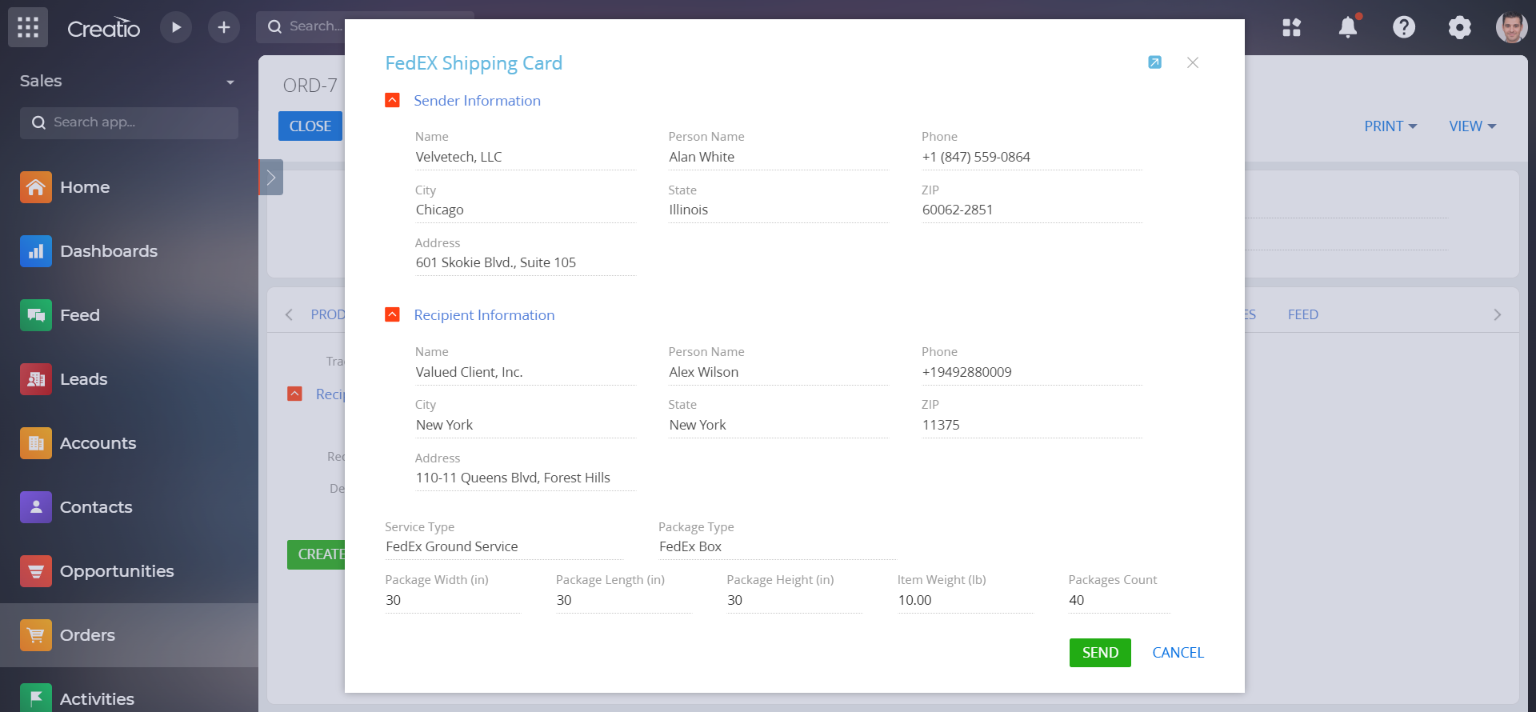Click the Orders sidebar icon
Screen dimensions: 1536x712
click(x=36, y=635)
